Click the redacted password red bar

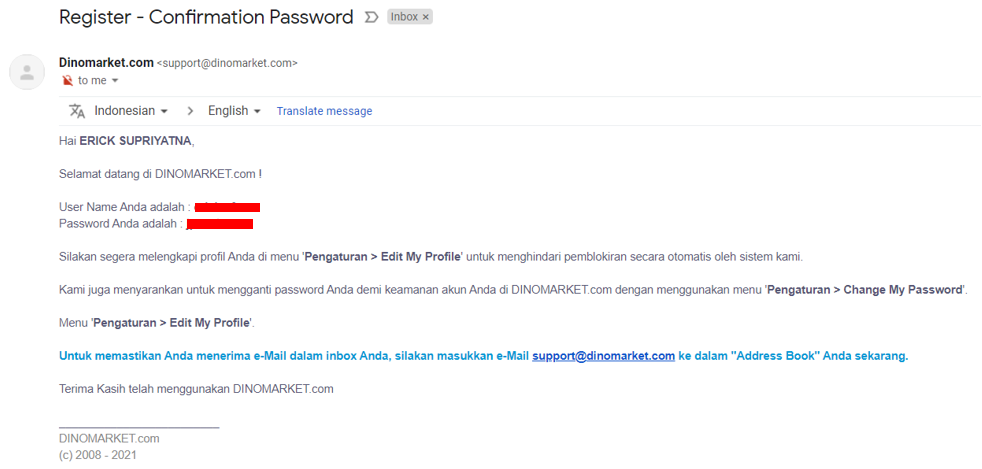pos(220,224)
